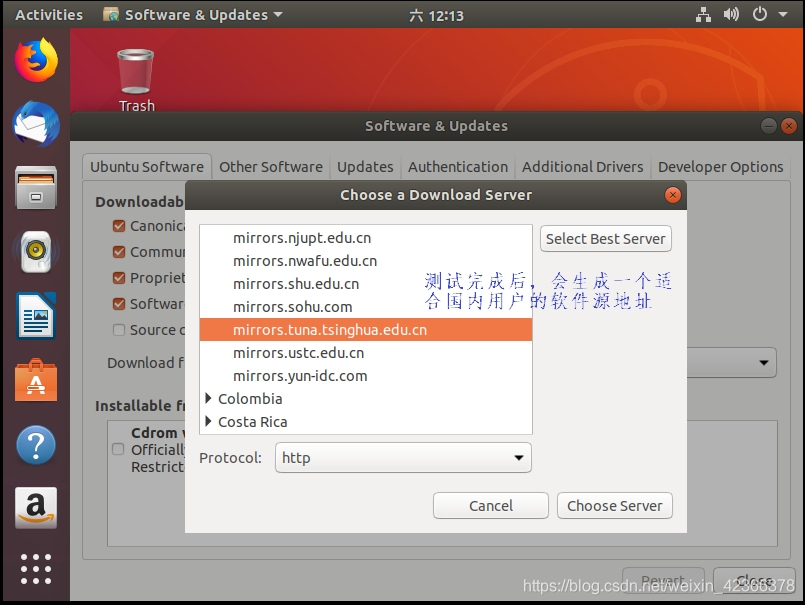This screenshot has height=605, width=805.
Task: Switch to the Additional Drivers tab
Action: point(583,167)
